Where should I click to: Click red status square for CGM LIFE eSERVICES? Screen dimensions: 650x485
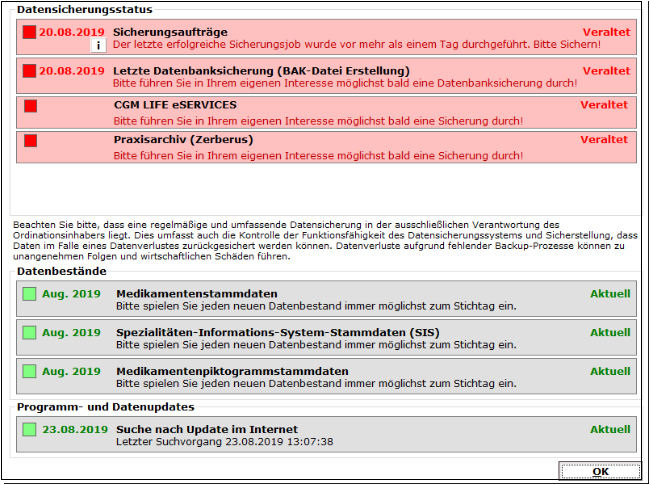(31, 106)
